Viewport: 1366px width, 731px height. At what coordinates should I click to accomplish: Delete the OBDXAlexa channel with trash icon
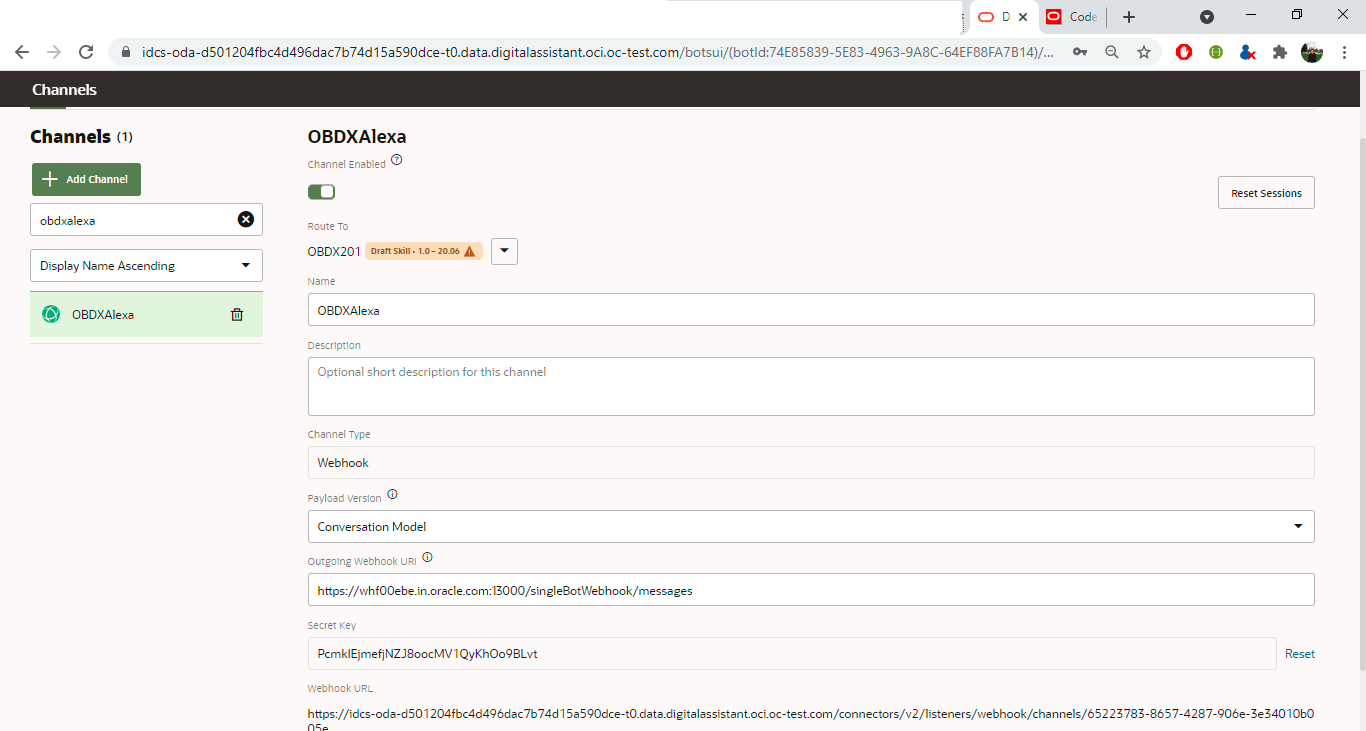[237, 314]
